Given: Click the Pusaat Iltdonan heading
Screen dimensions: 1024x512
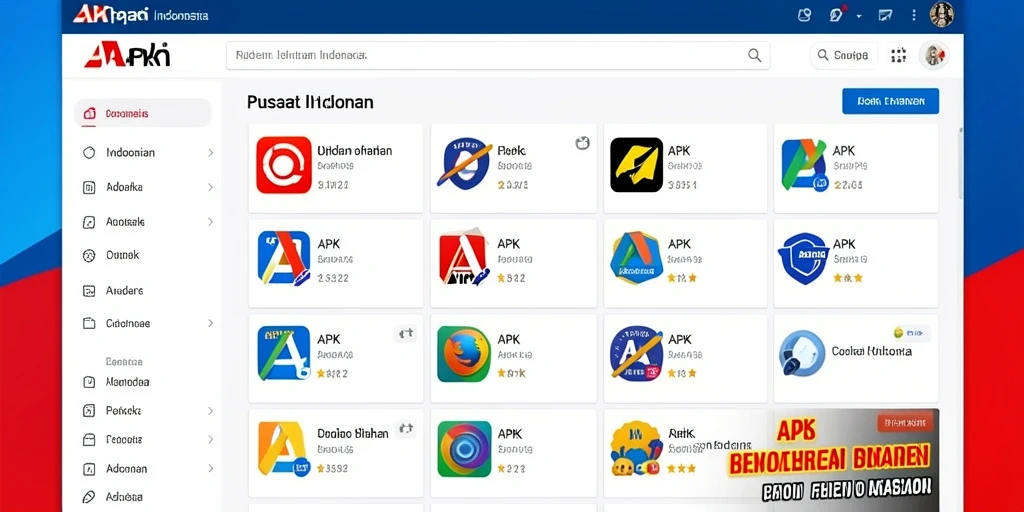Looking at the screenshot, I should 310,102.
